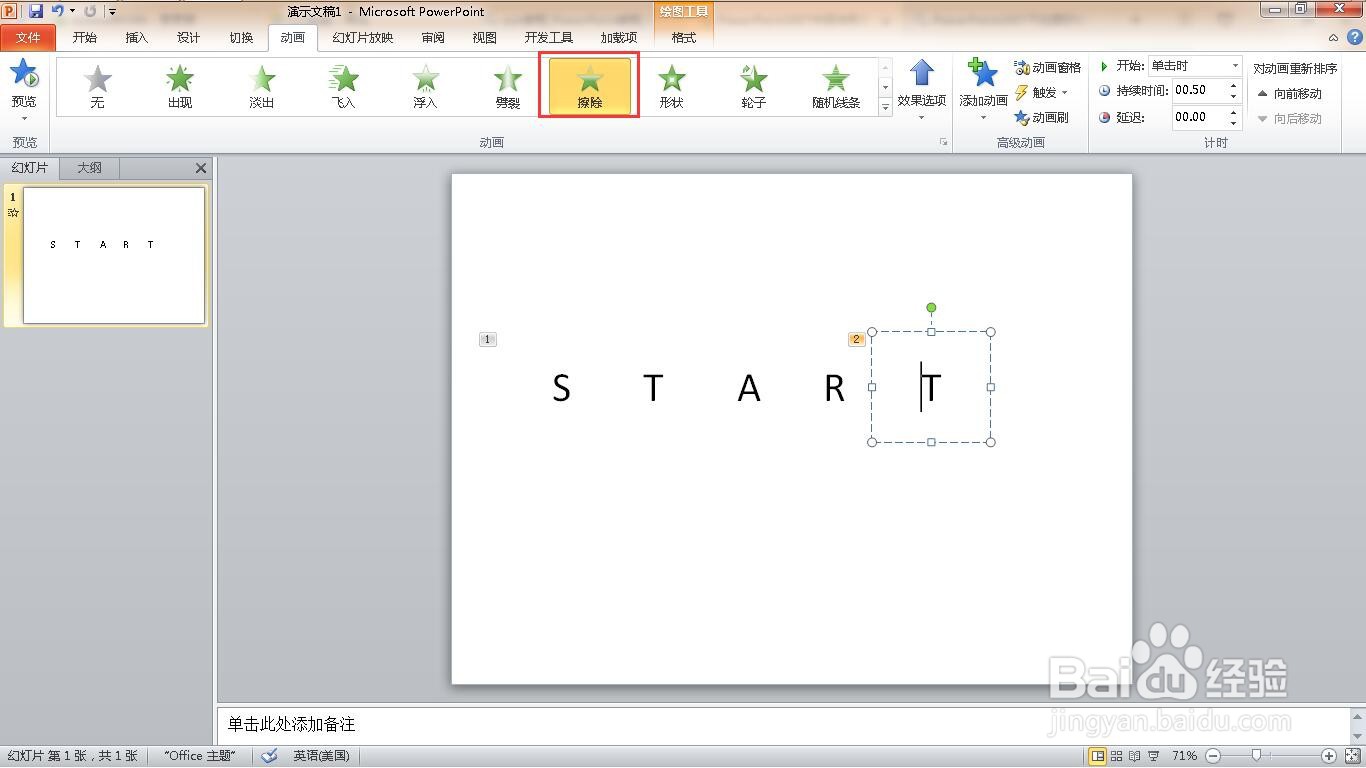Switch to reading view in the status bar
The image size is (1366, 768).
point(1135,756)
